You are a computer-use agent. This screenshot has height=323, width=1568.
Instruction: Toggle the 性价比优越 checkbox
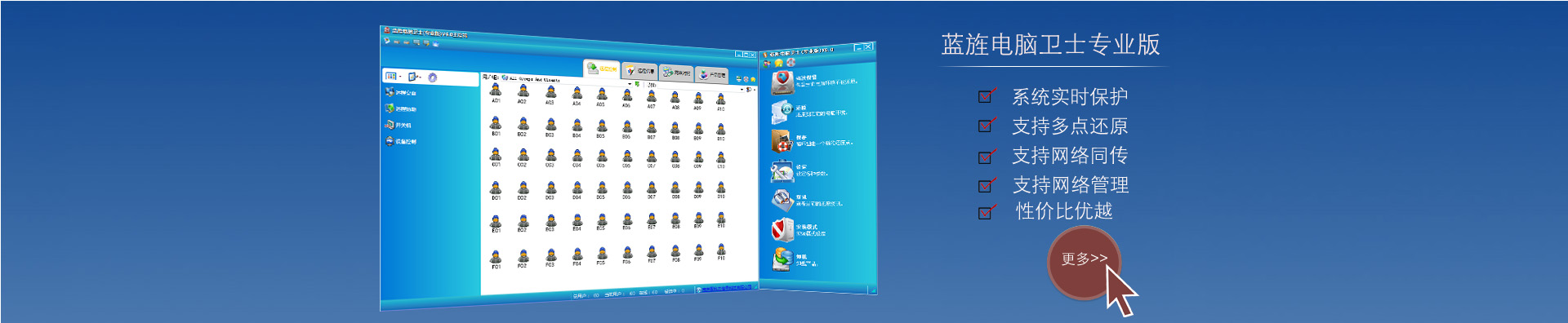[x=987, y=212]
